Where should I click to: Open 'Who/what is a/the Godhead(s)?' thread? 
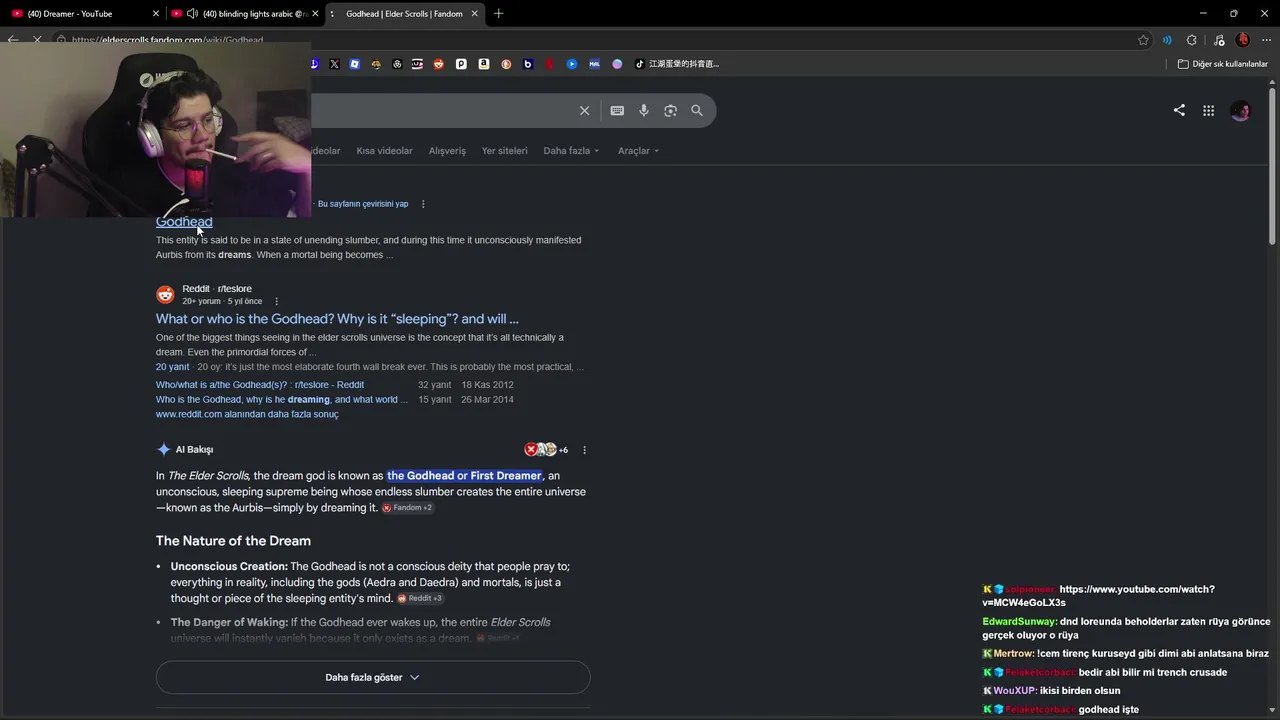pyautogui.click(x=260, y=385)
